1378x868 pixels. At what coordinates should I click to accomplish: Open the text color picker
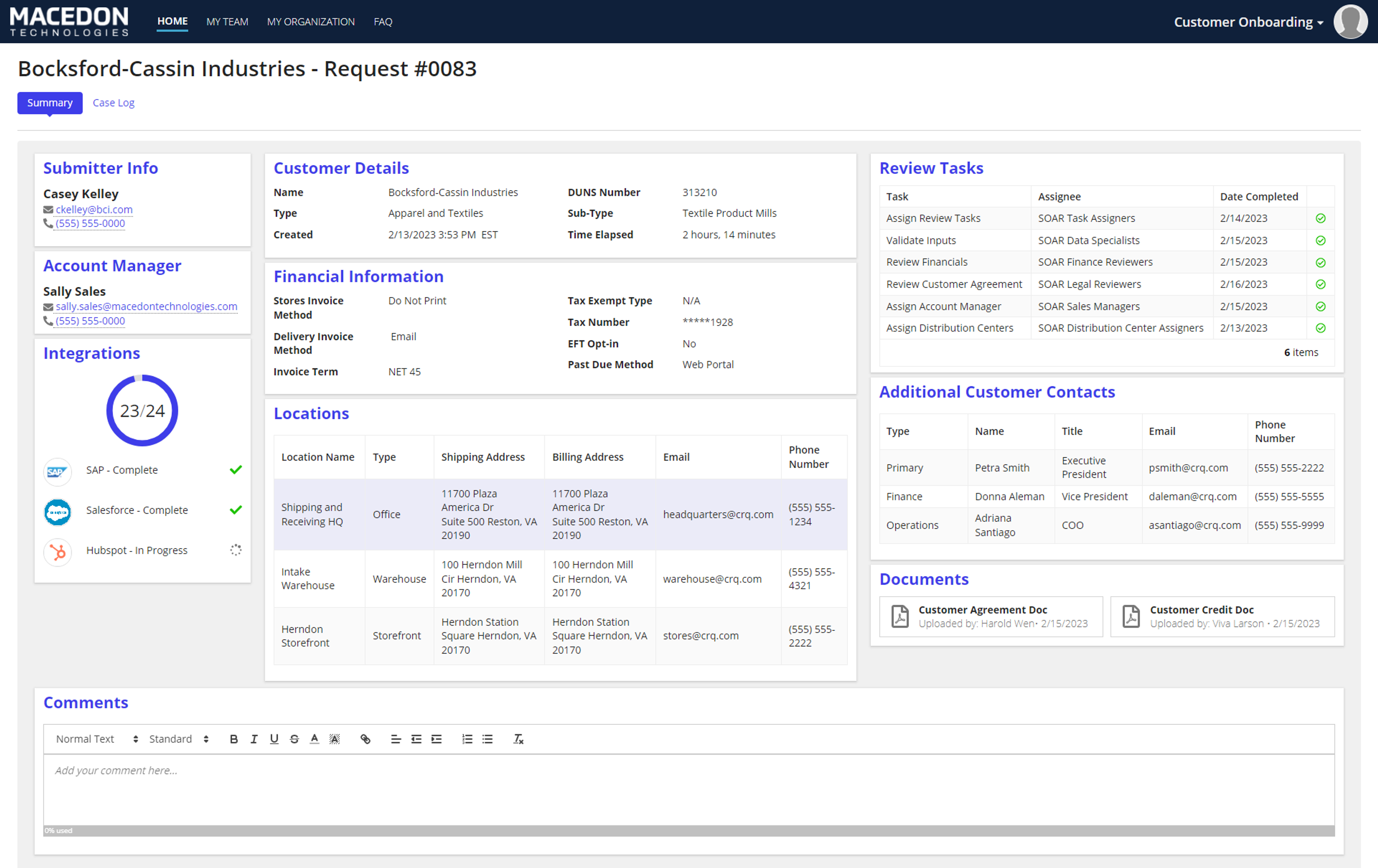314,739
